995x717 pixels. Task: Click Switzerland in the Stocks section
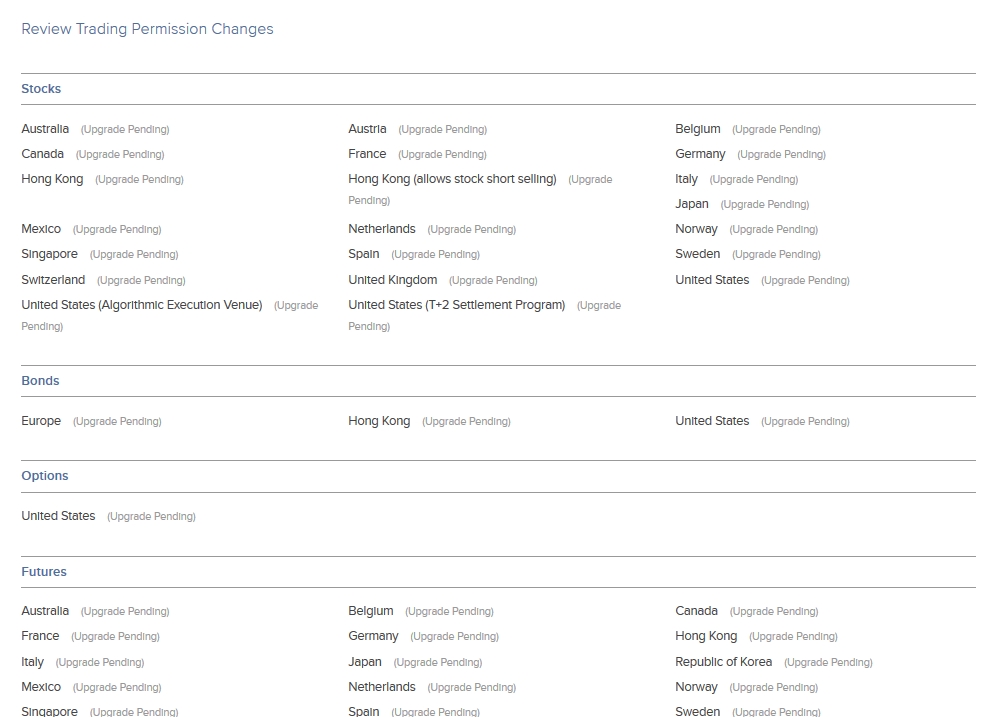click(53, 280)
